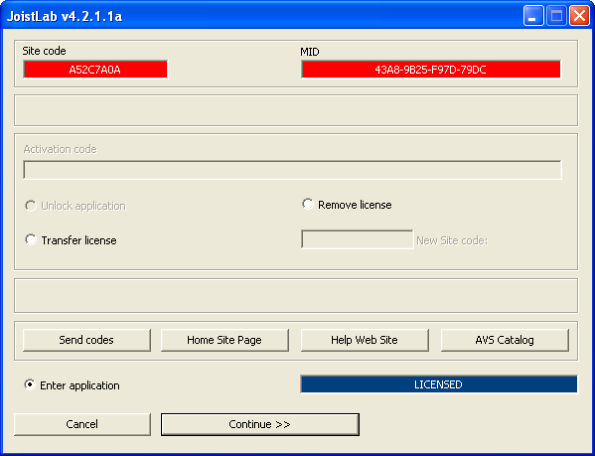Click Continue >> to proceed
595x456 pixels.
(260, 424)
